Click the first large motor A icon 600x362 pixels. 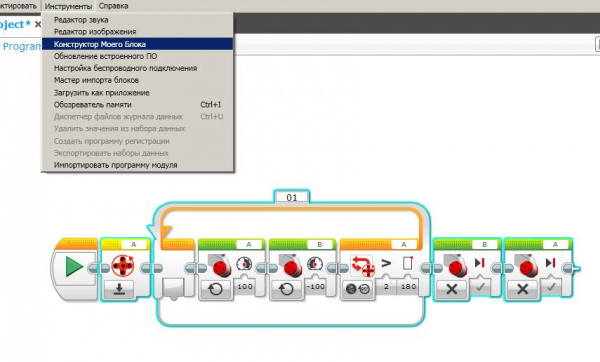point(220,265)
